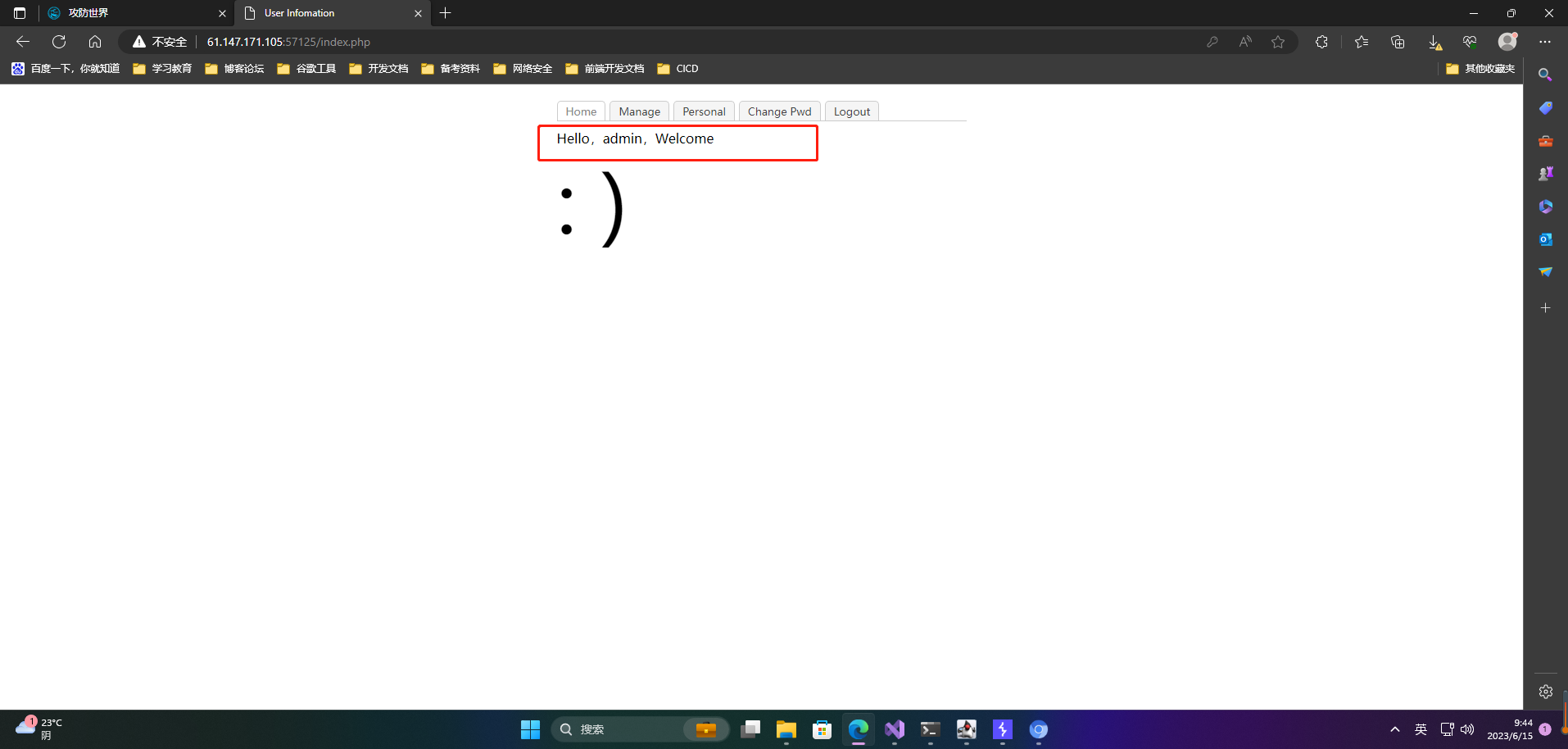Go back to previous page
The height and width of the screenshot is (749, 1568).
pyautogui.click(x=23, y=42)
